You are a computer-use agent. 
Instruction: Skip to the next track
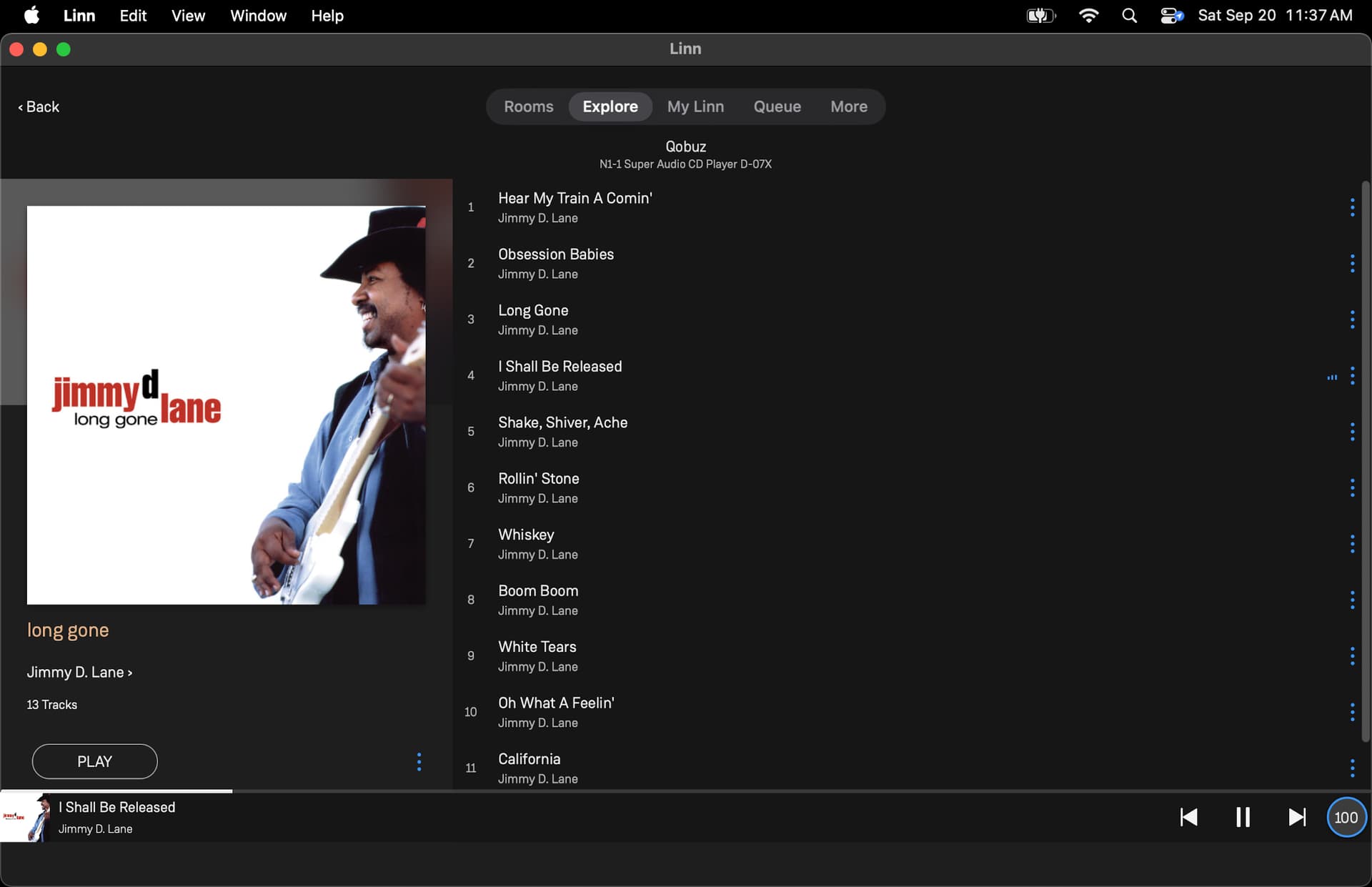pyautogui.click(x=1296, y=817)
